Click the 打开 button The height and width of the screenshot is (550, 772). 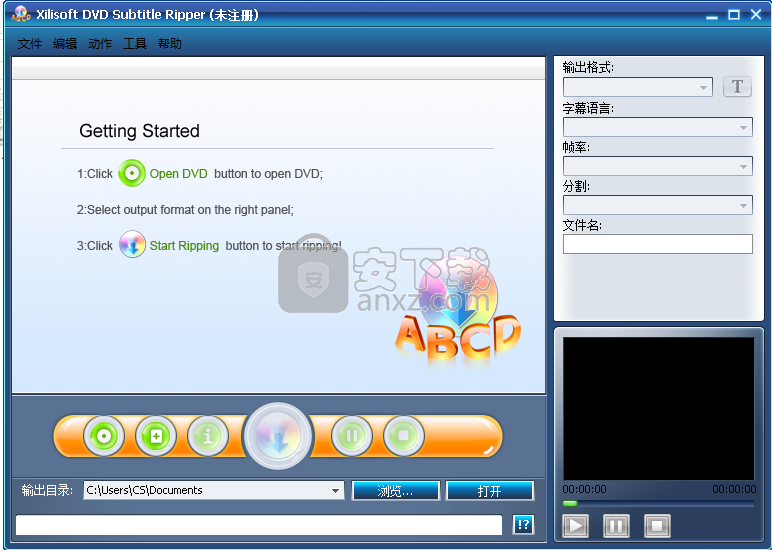coord(490,491)
